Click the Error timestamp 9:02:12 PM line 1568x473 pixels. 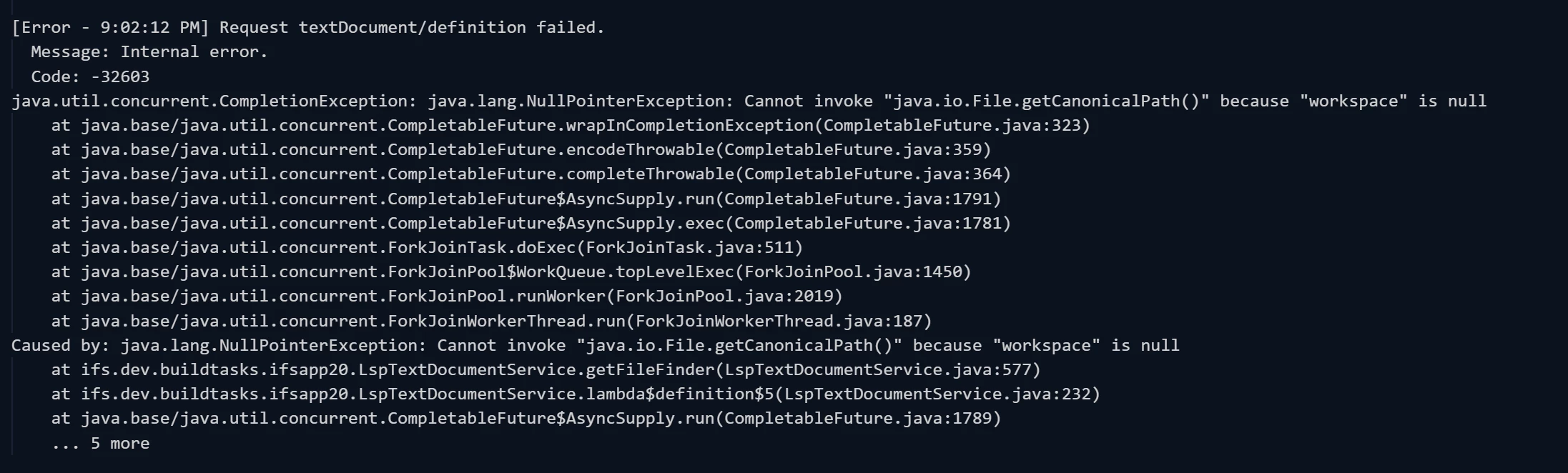tap(308, 28)
